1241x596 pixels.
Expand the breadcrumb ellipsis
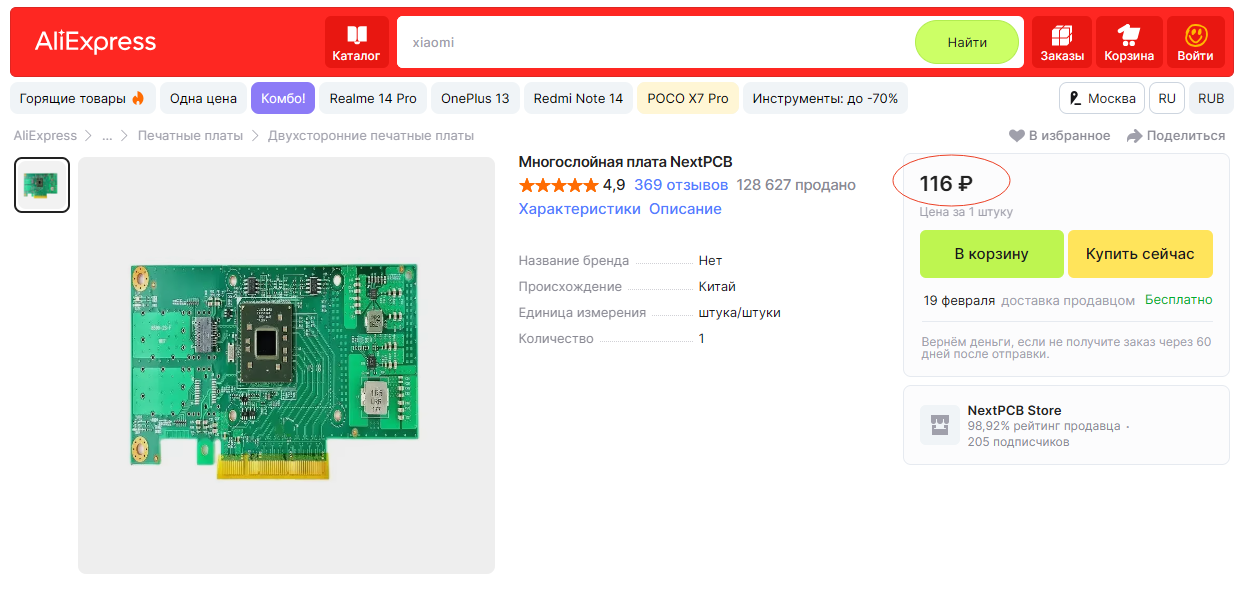click(x=107, y=136)
